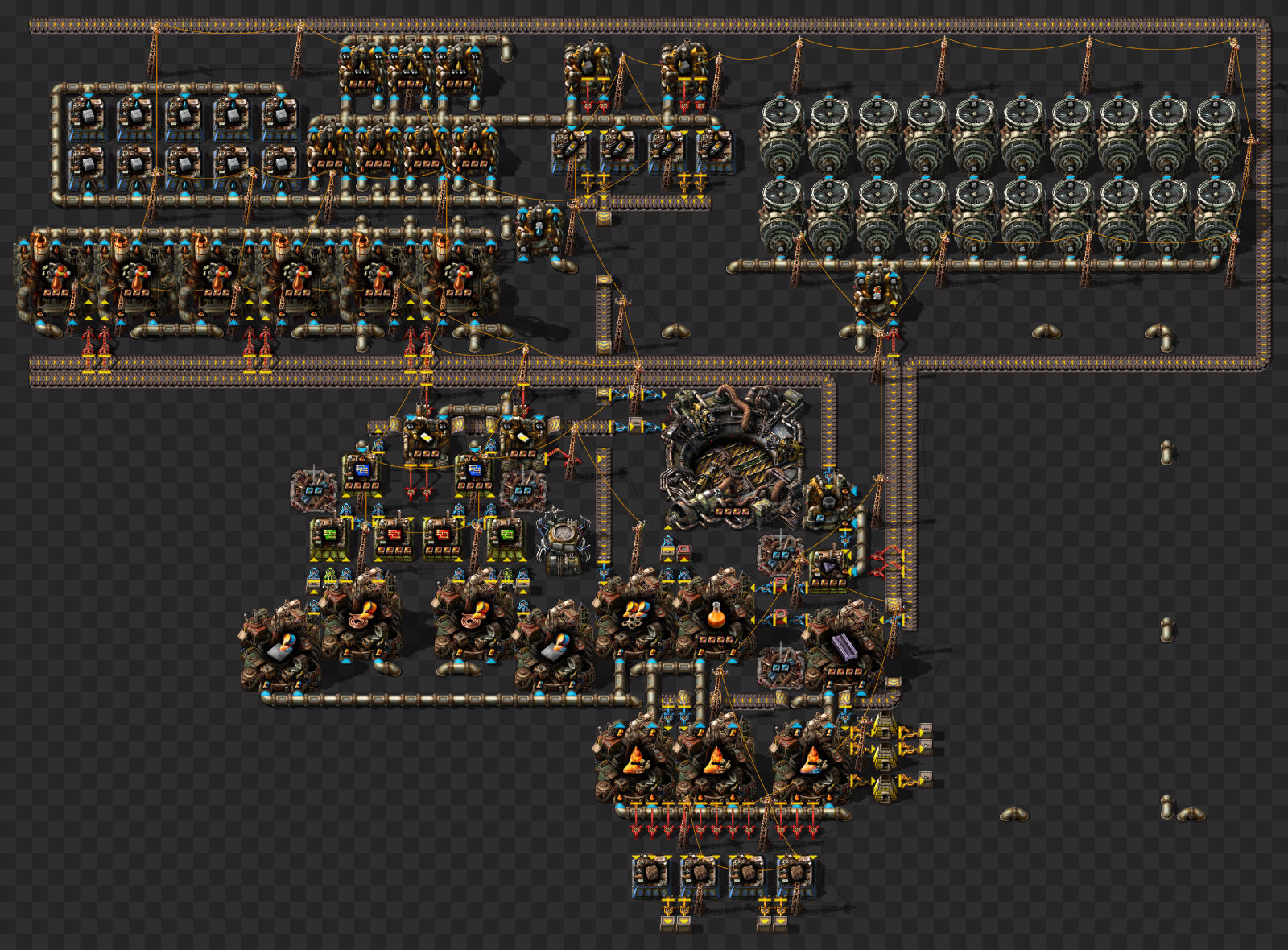Select the right blue circuit assembler

point(474,472)
